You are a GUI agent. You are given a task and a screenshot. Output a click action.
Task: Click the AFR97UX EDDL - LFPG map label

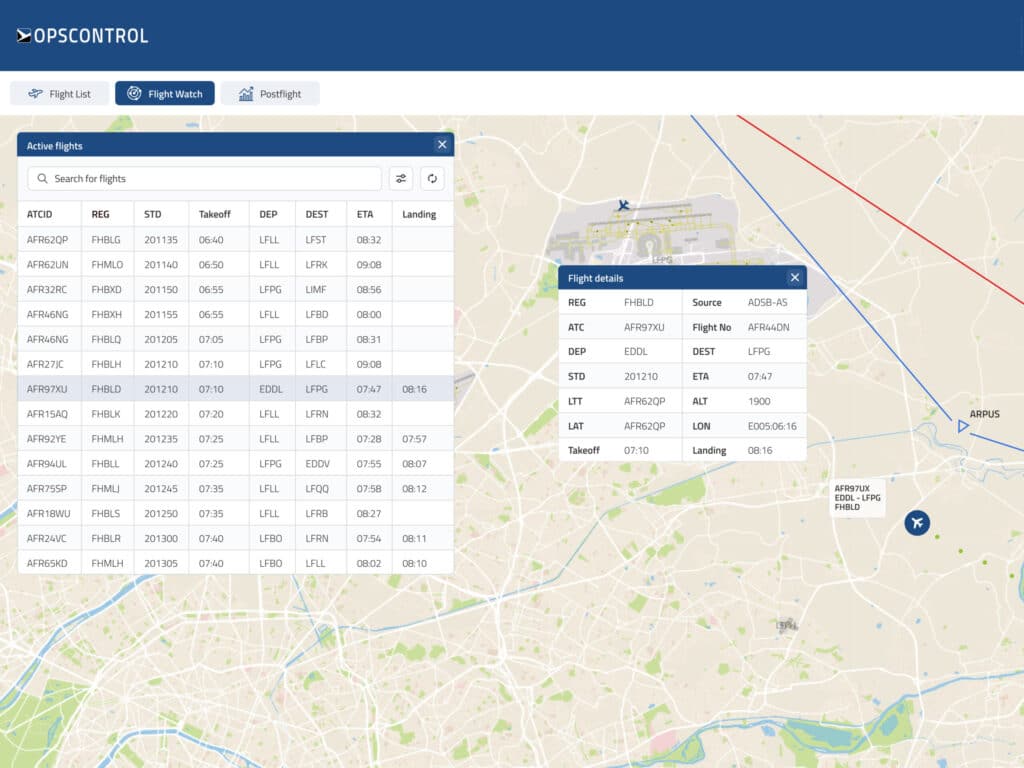857,498
